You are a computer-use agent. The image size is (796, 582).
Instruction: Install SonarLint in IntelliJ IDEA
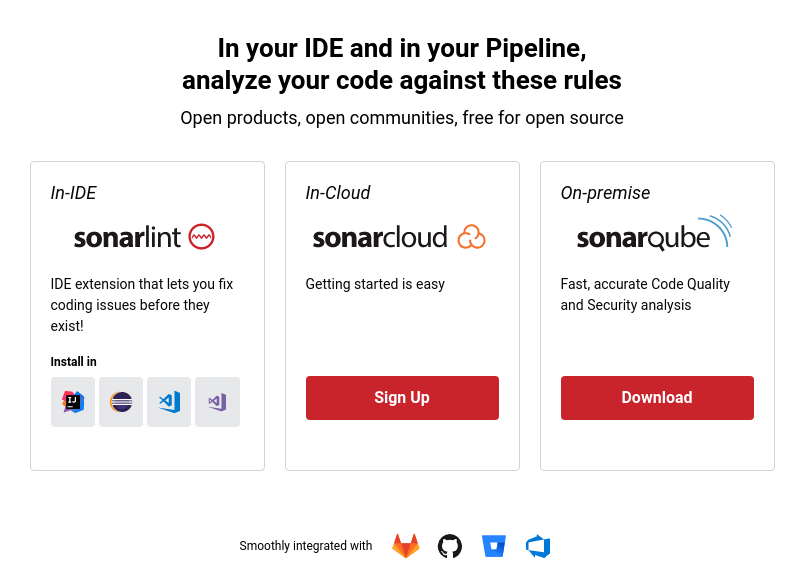(x=73, y=402)
